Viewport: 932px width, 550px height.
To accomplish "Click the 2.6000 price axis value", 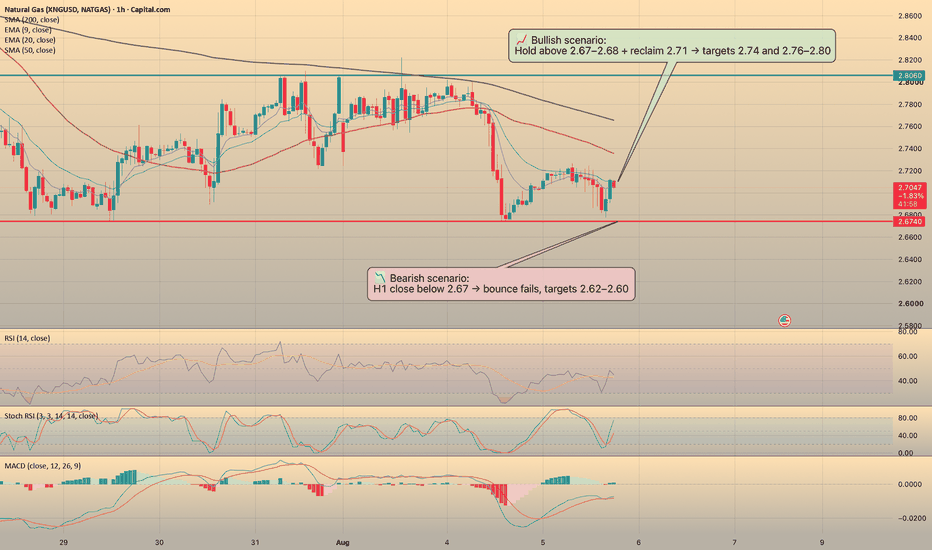I will click(910, 304).
